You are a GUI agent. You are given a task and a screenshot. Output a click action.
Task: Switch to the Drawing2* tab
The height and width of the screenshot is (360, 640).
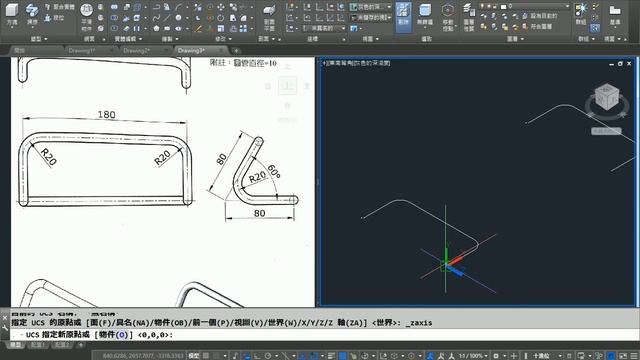(x=136, y=51)
